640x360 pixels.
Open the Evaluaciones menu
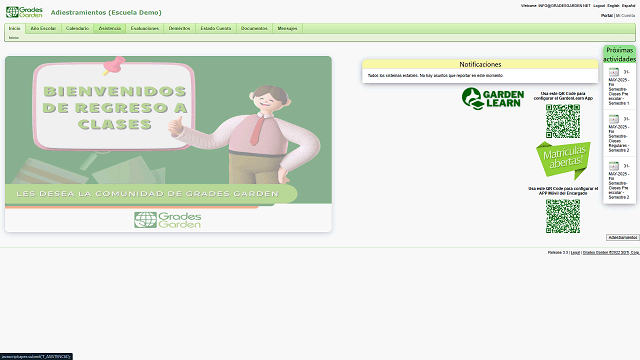[144, 28]
